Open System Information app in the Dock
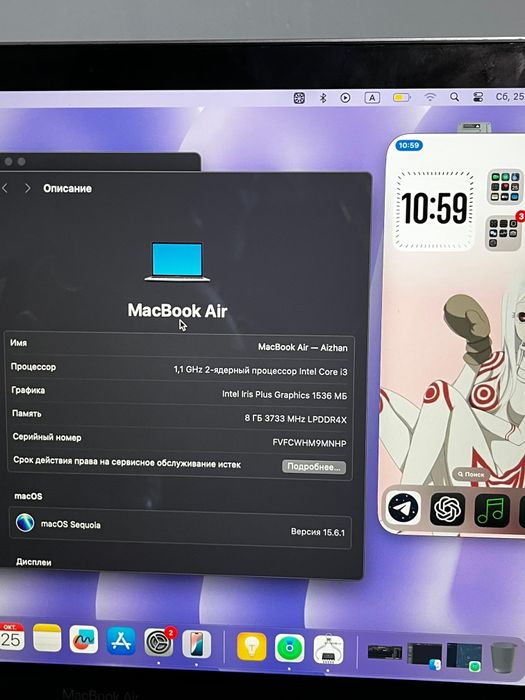Screen dimensions: 525x700 click(x=329, y=650)
